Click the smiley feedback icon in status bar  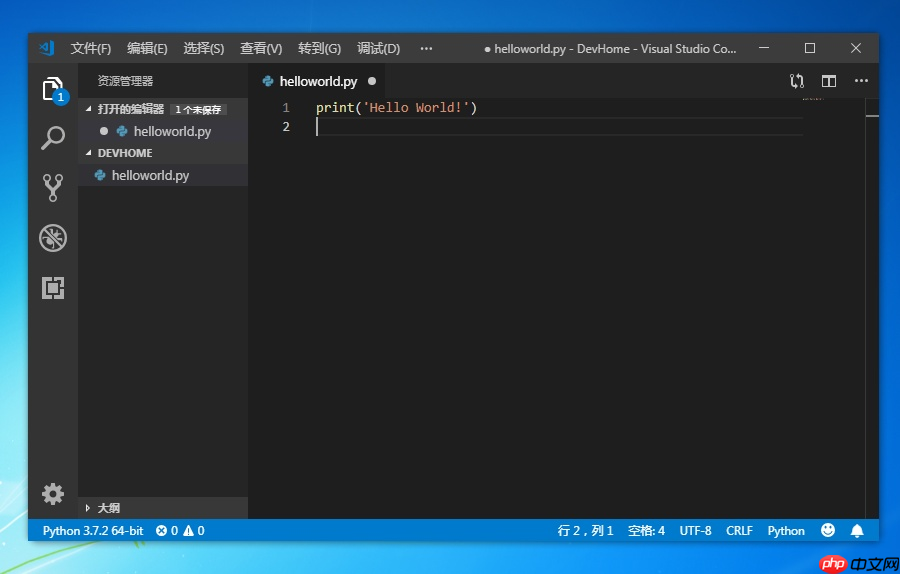(828, 530)
